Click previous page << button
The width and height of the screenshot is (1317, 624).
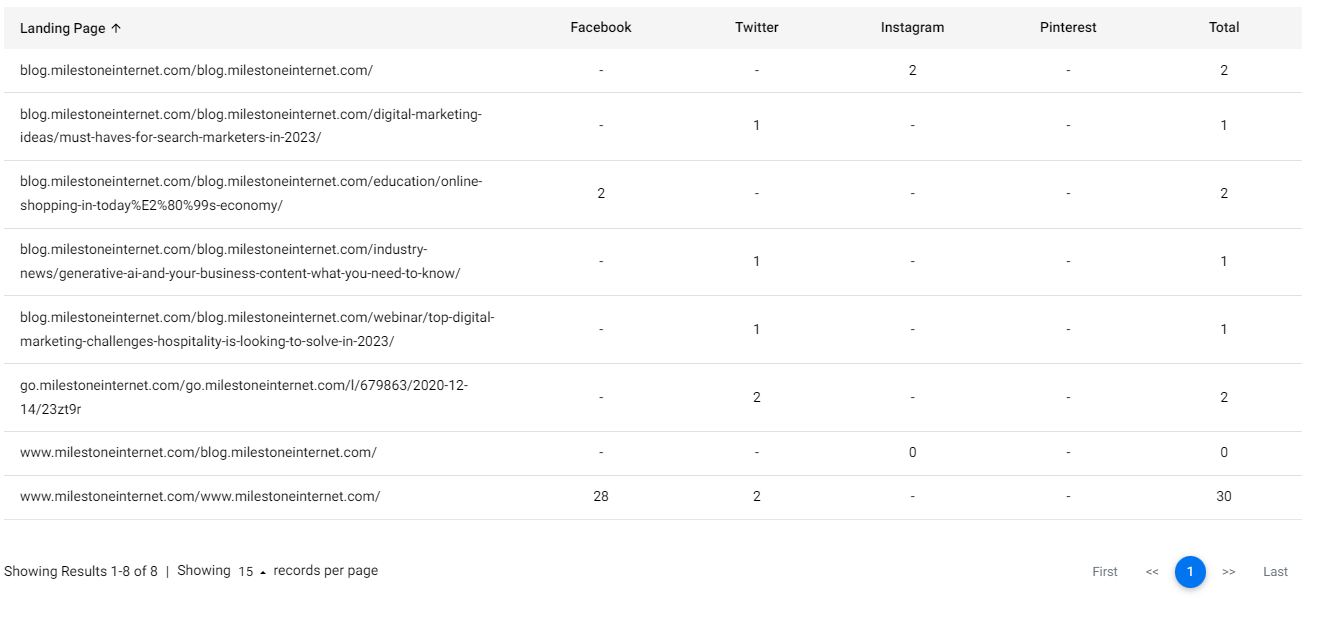coord(1152,572)
